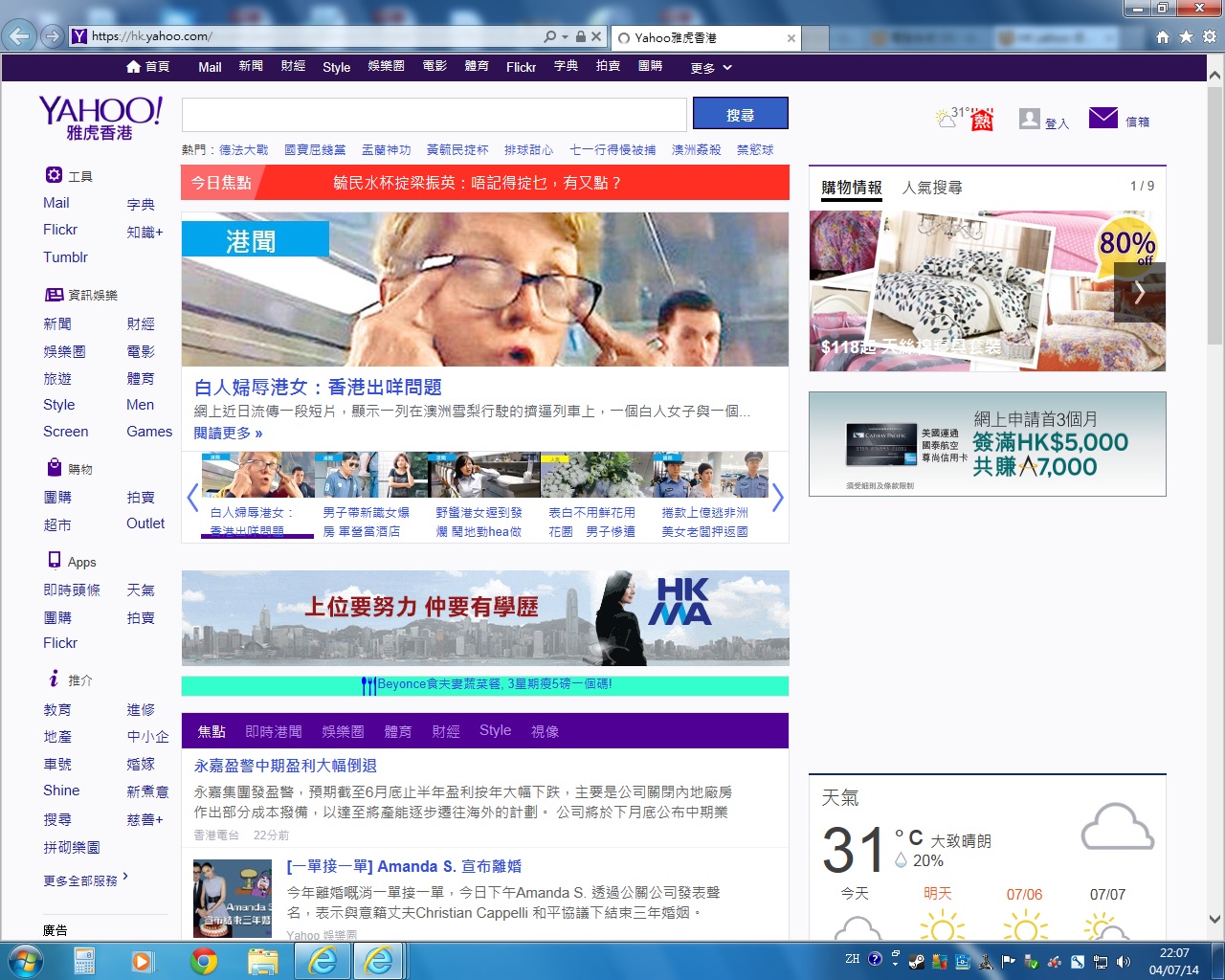Open Flickr in top purple navigation
The width and height of the screenshot is (1225, 980).
(x=521, y=67)
